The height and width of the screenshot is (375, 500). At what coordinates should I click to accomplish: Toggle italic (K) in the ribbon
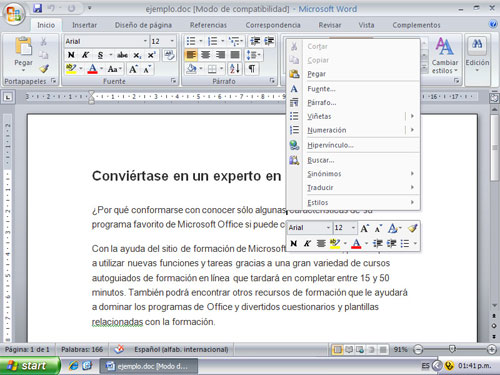coord(85,55)
